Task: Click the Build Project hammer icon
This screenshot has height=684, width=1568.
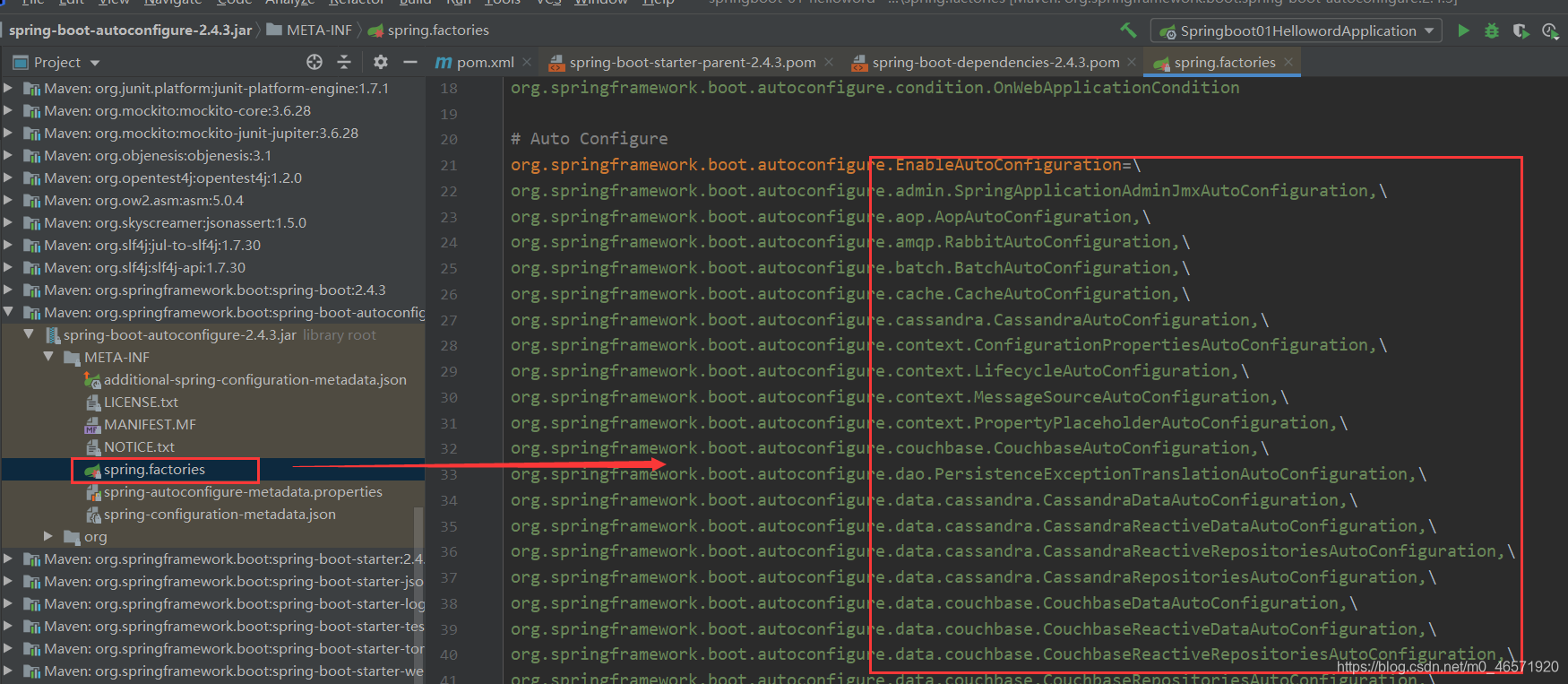Action: pos(1128,30)
